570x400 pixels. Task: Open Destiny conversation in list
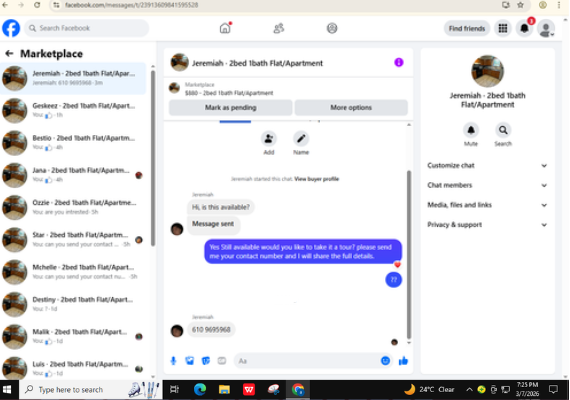tap(73, 304)
